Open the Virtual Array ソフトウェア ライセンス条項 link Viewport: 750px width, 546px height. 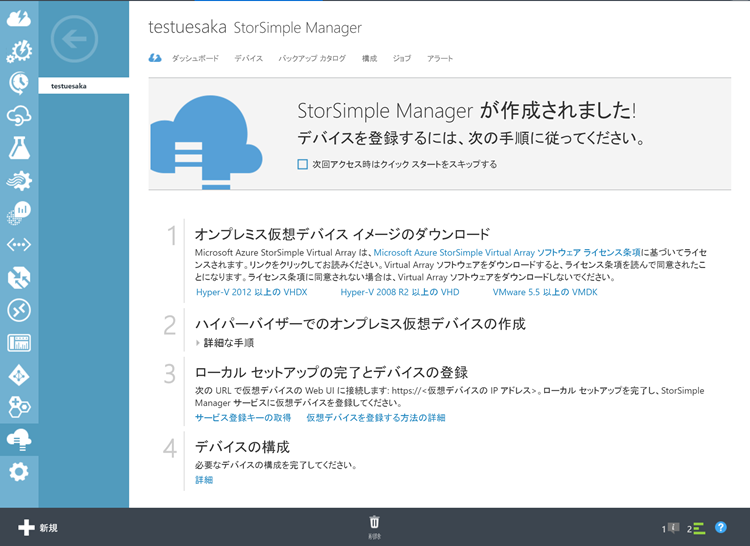click(x=507, y=252)
